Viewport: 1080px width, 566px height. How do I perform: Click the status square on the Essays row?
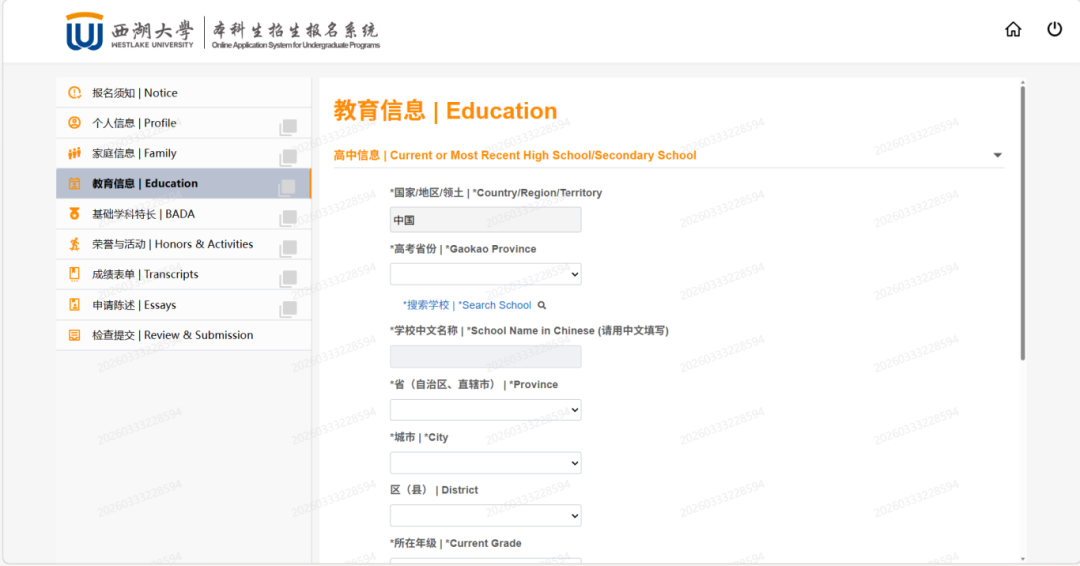click(x=288, y=308)
